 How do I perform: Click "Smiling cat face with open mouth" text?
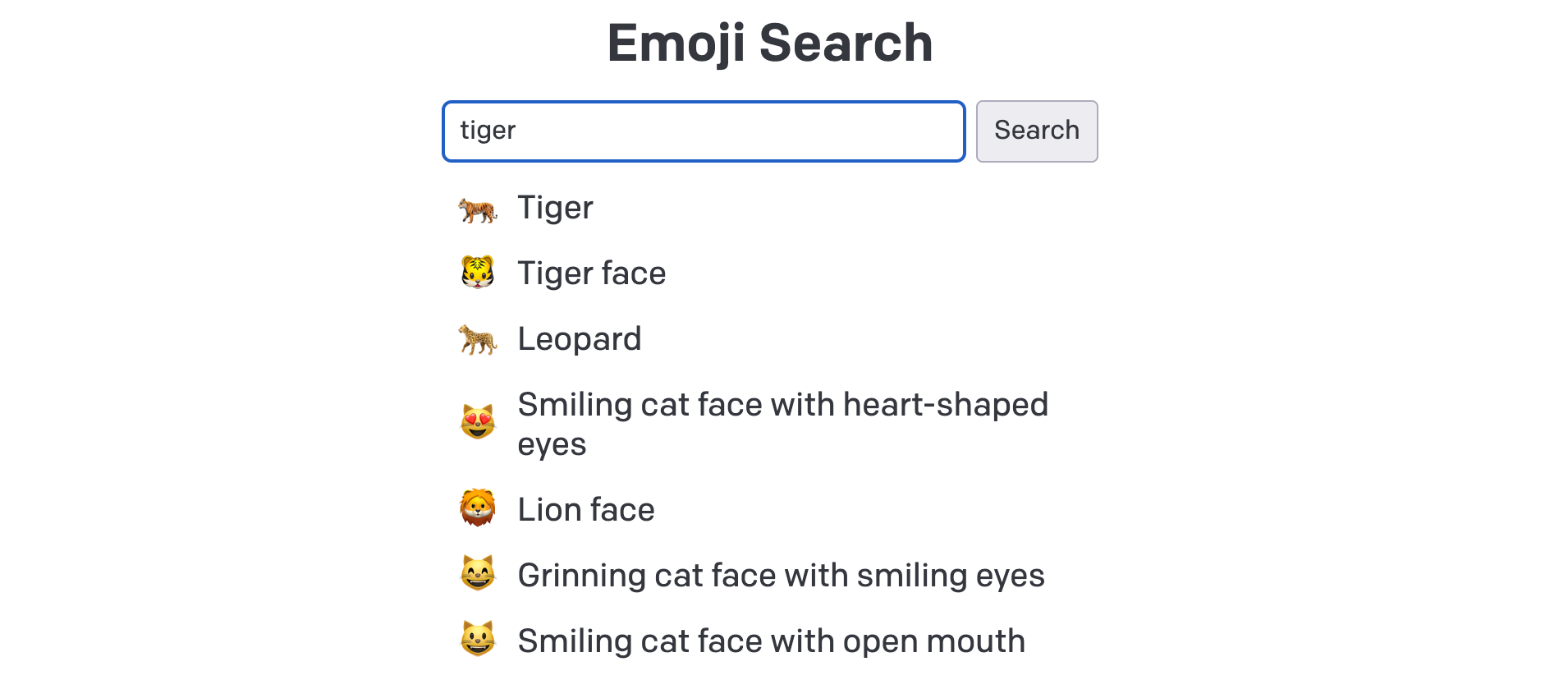click(x=771, y=641)
